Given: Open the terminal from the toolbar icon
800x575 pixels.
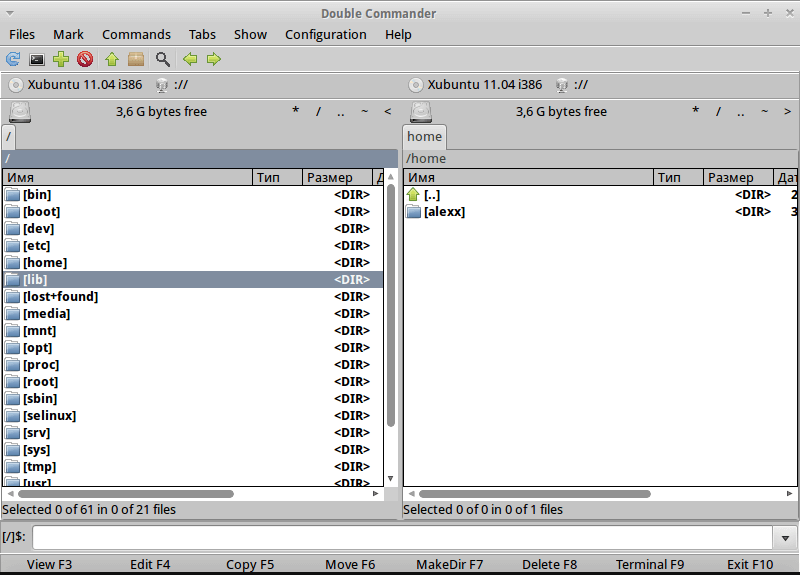Looking at the screenshot, I should [x=37, y=60].
